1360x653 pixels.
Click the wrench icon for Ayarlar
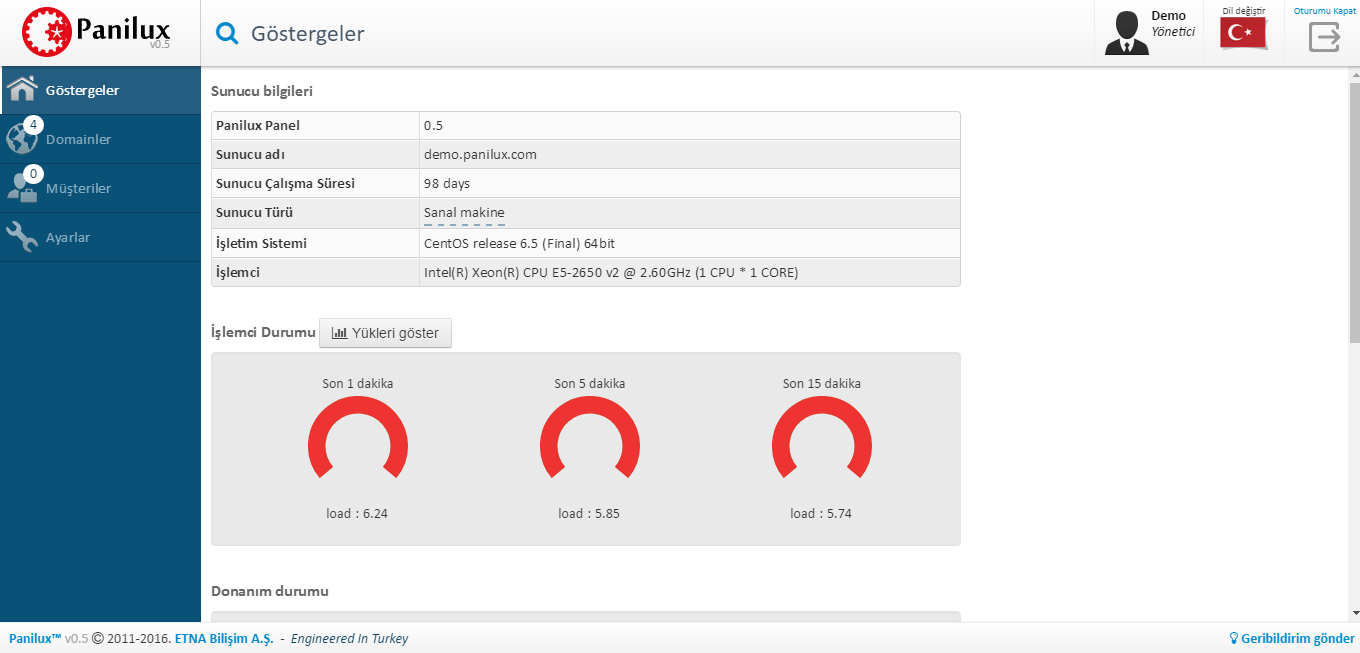coord(21,238)
